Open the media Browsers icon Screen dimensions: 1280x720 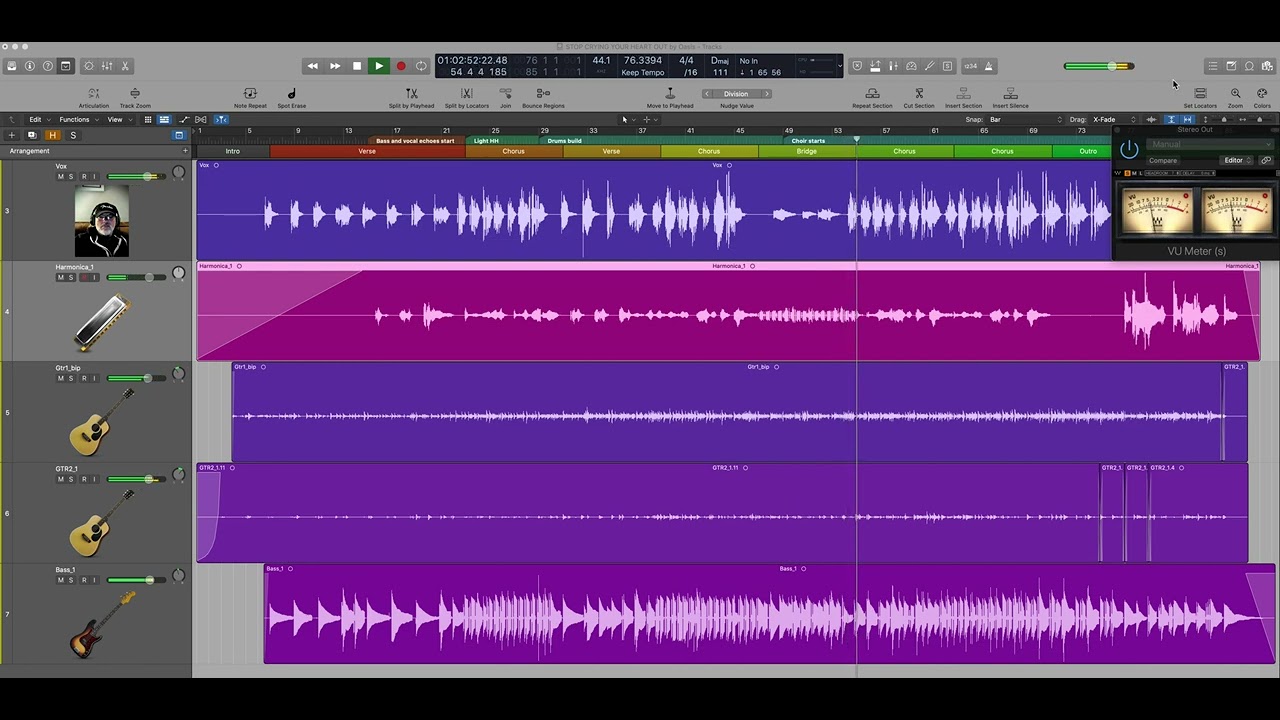pyautogui.click(x=1267, y=66)
